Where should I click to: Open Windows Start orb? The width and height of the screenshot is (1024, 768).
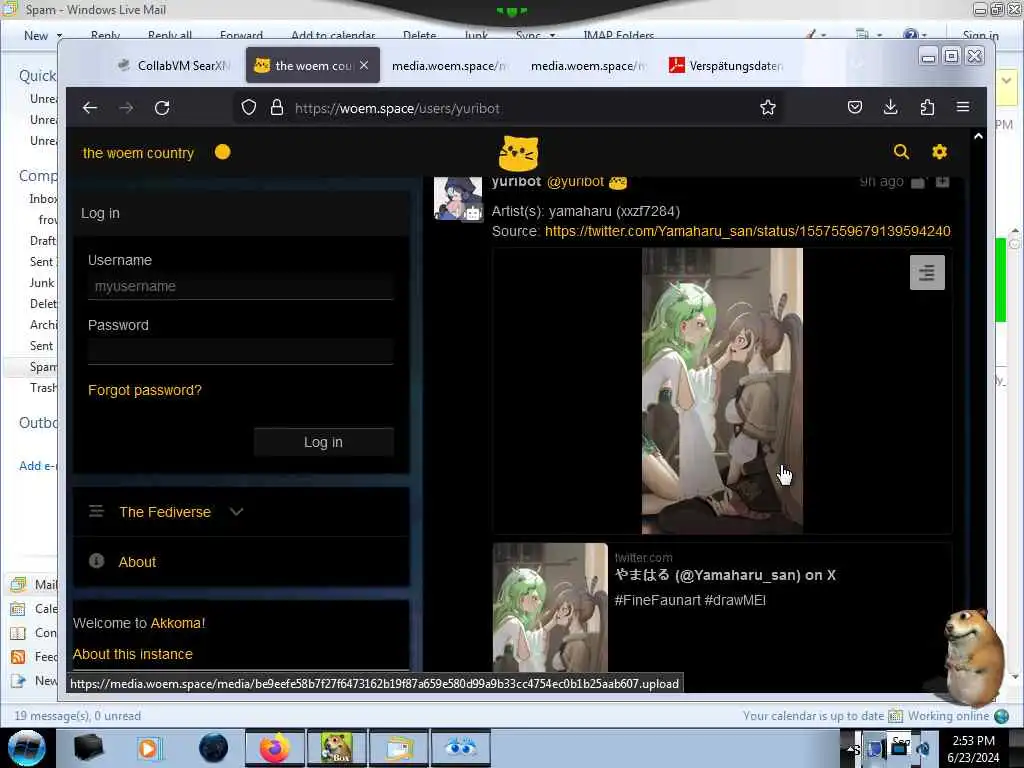[x=27, y=748]
